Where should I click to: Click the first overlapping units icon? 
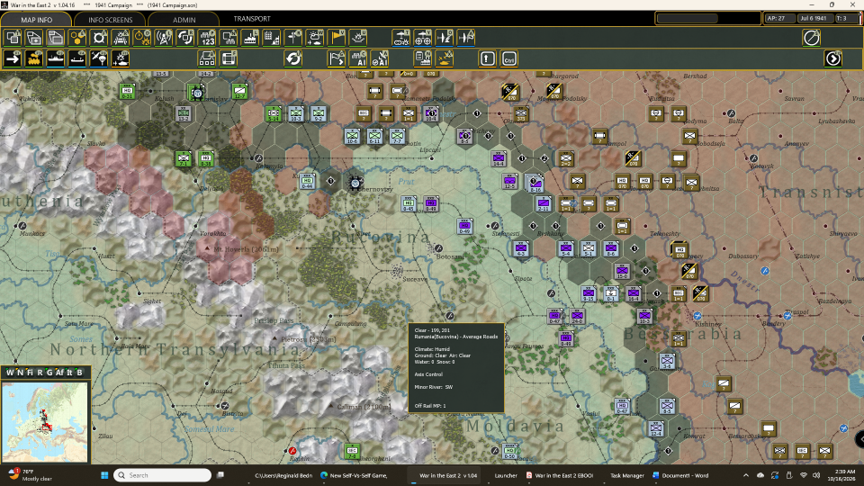click(13, 38)
